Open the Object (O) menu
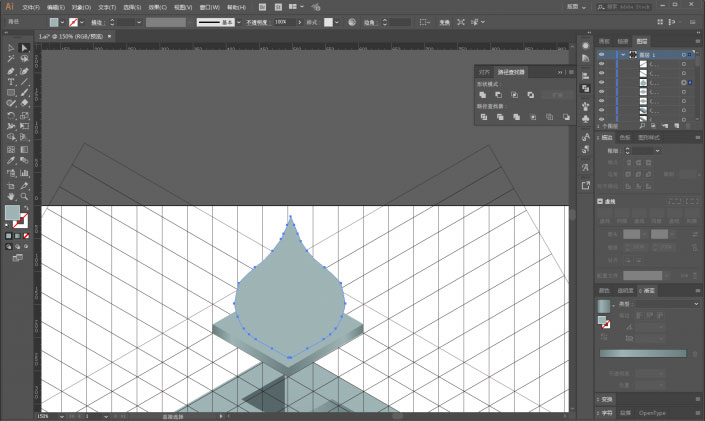Image resolution: width=705 pixels, height=421 pixels. 81,7
